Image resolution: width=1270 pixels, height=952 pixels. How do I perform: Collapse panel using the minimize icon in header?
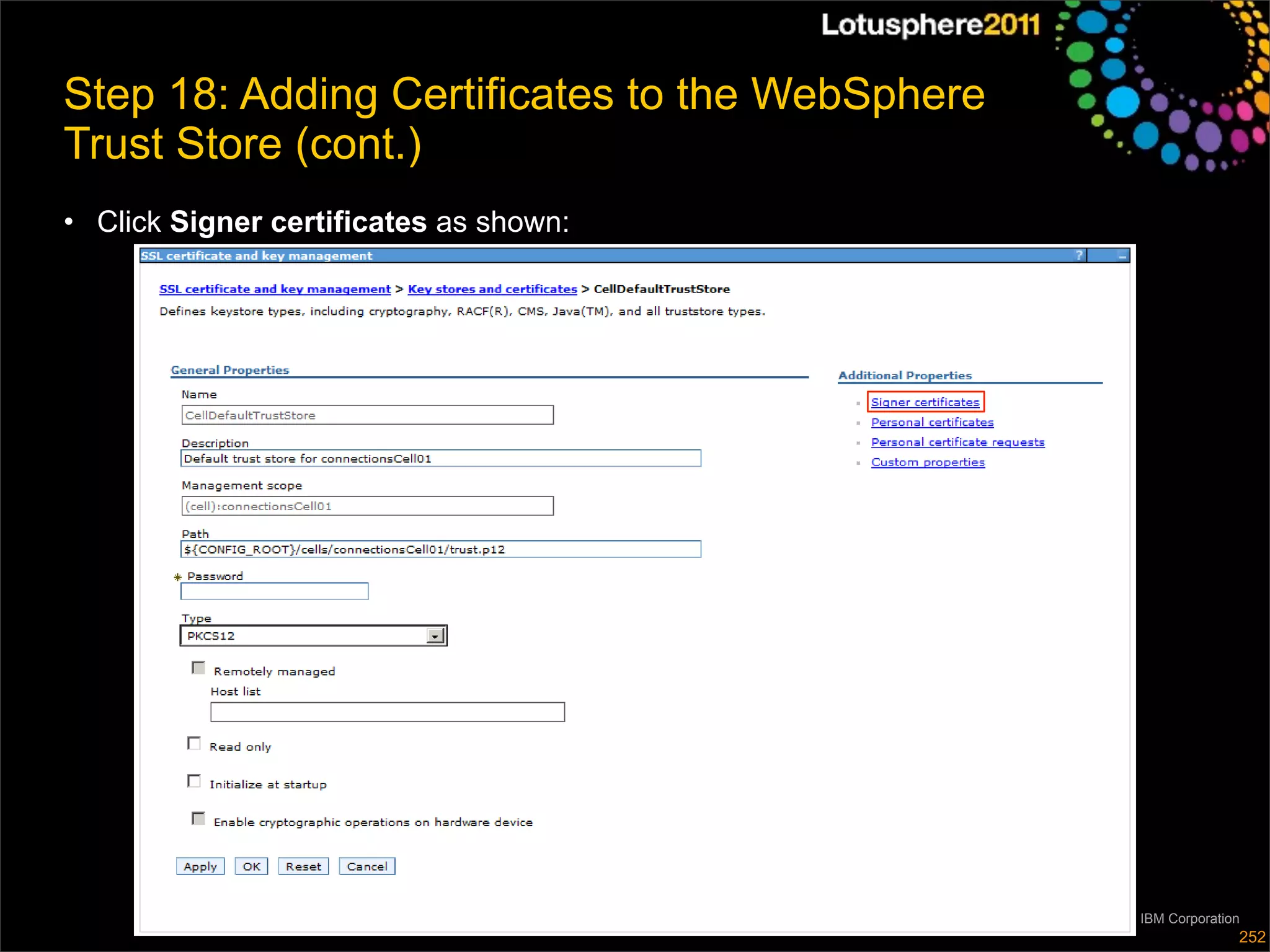(x=1122, y=255)
